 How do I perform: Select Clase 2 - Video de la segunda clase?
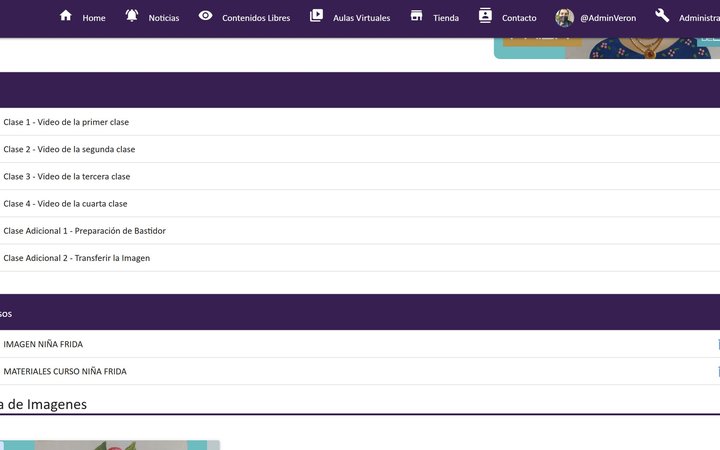click(x=69, y=149)
